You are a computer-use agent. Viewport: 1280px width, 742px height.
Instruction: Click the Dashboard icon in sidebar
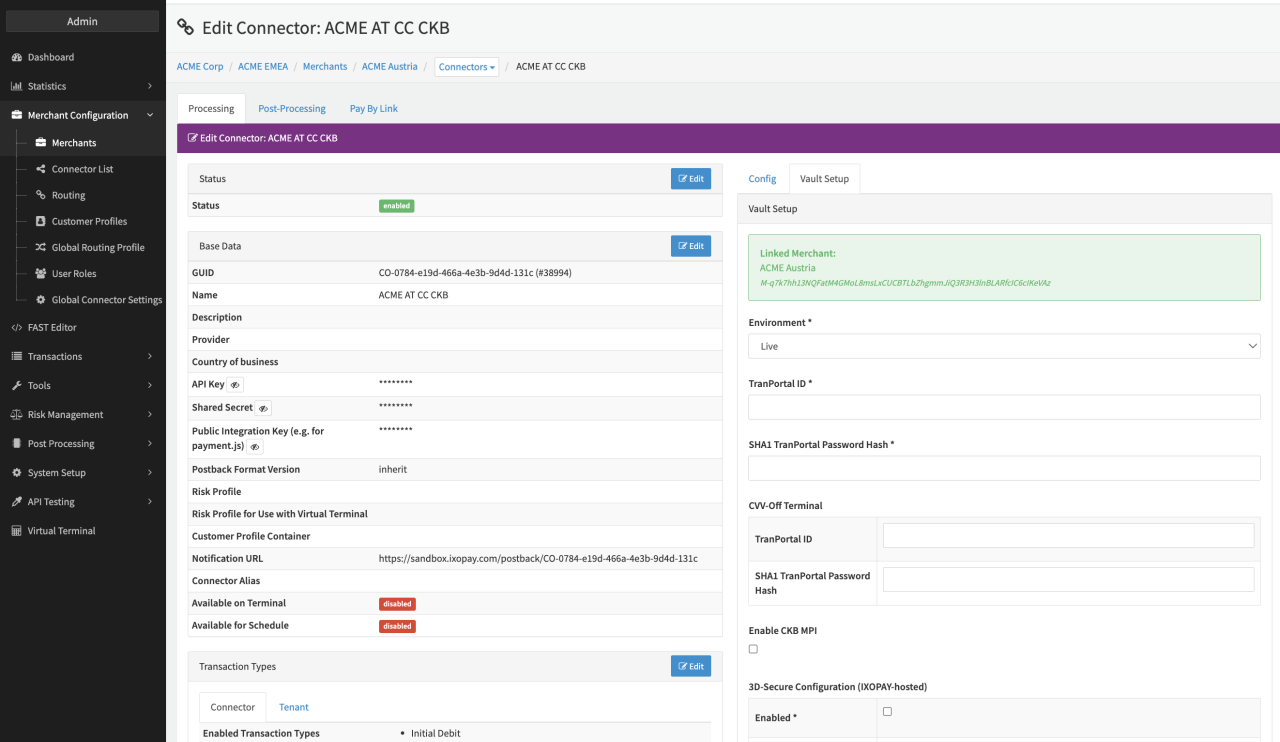coord(17,57)
